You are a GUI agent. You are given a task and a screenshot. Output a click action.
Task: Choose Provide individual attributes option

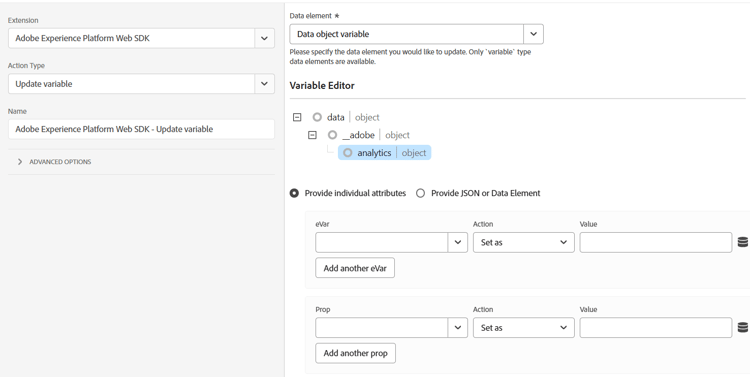295,193
